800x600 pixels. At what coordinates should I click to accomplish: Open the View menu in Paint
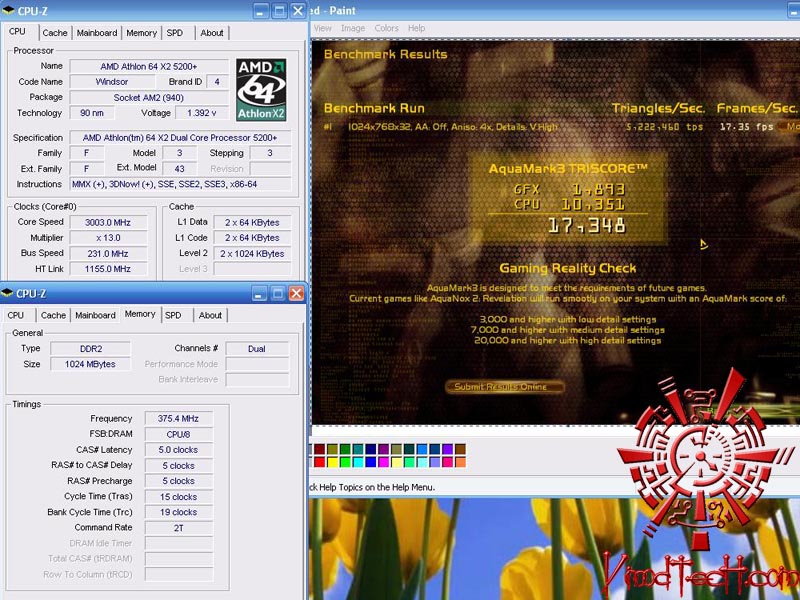(x=322, y=28)
